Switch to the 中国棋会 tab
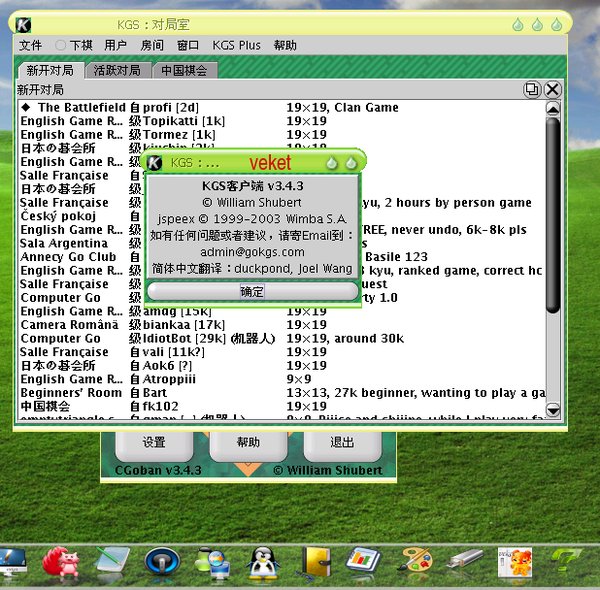The image size is (600, 590). [184, 70]
